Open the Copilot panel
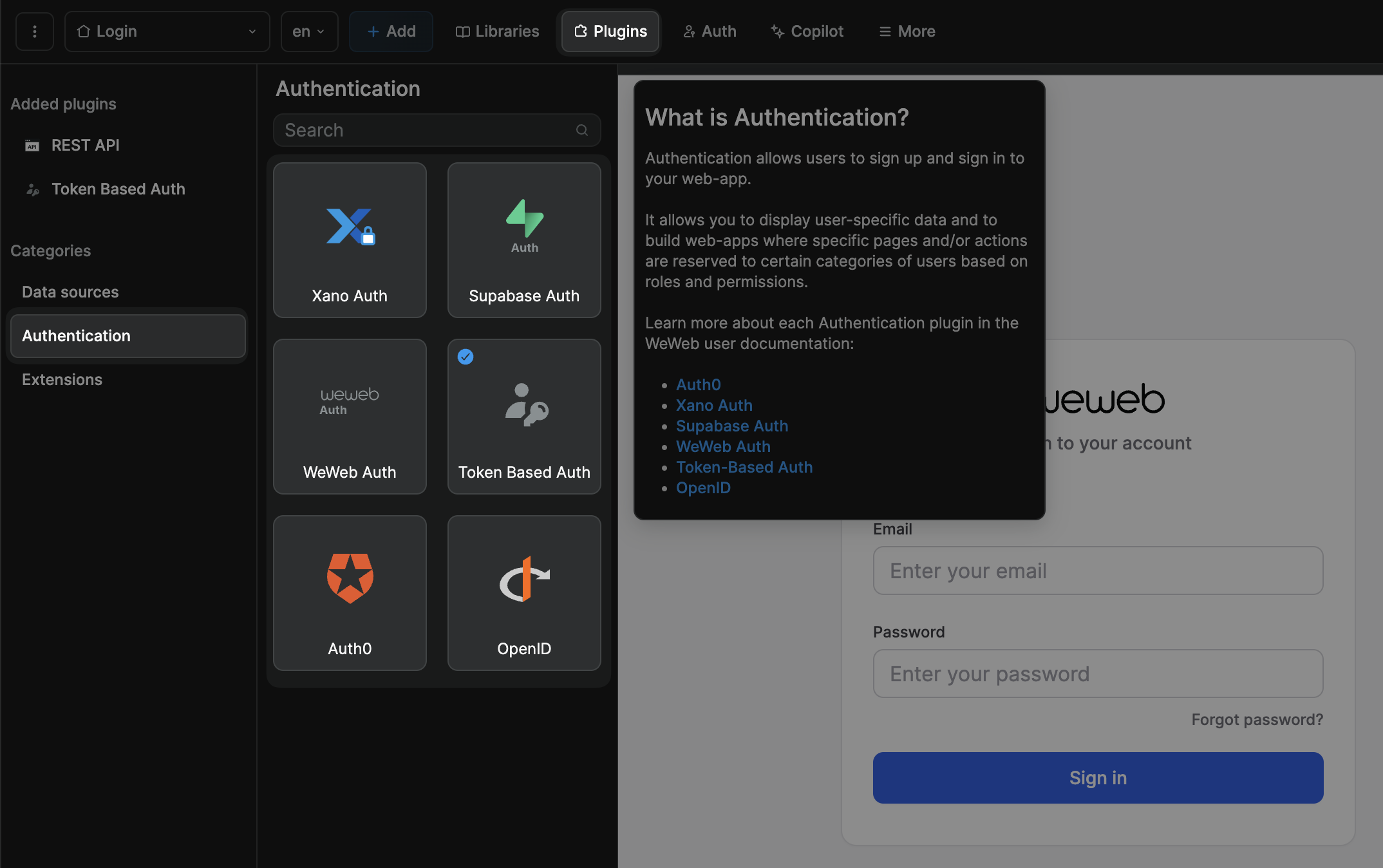1383x868 pixels. tap(807, 31)
